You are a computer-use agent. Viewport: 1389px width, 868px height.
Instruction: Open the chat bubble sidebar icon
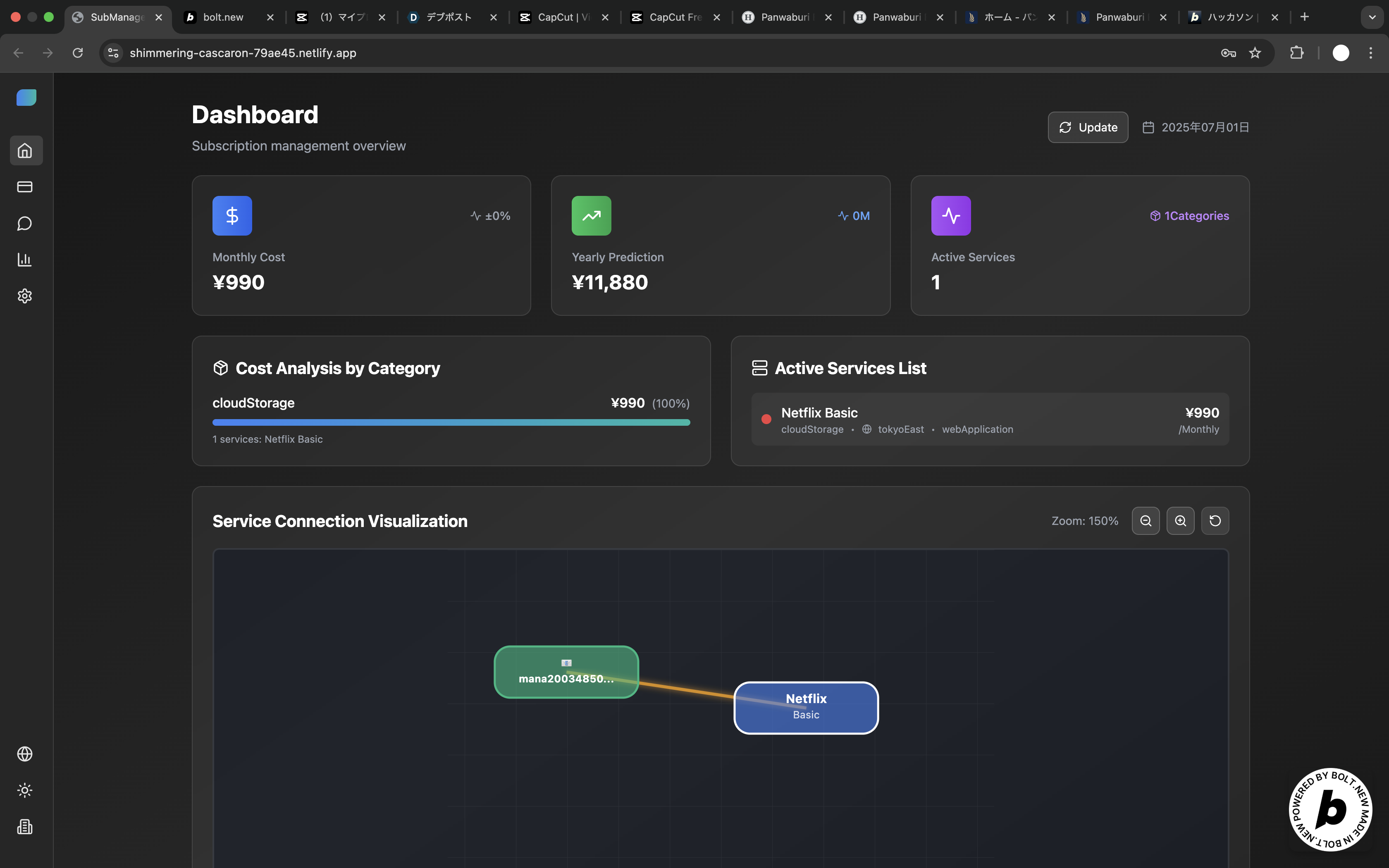pos(25,223)
